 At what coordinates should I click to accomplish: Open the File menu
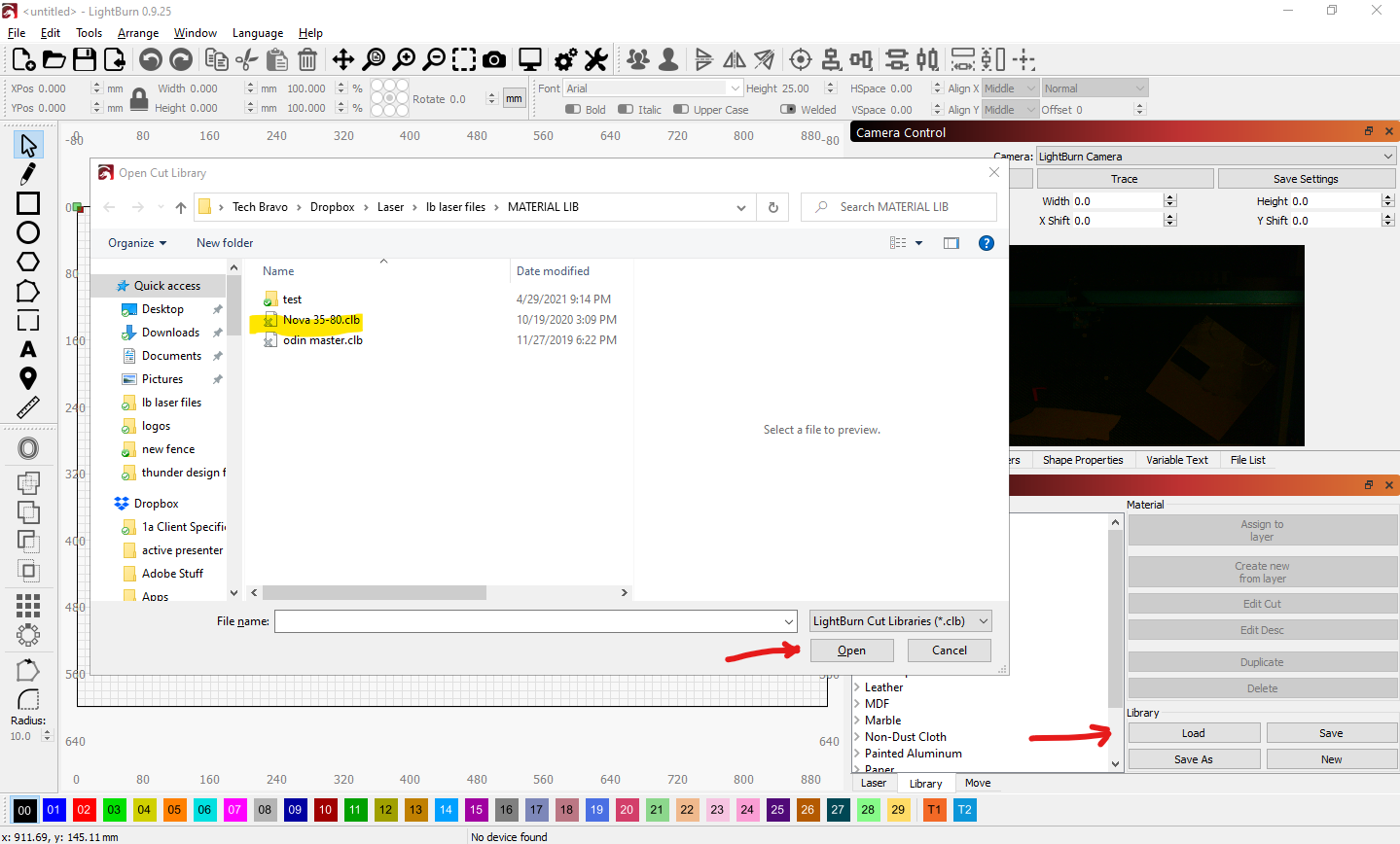pos(17,33)
